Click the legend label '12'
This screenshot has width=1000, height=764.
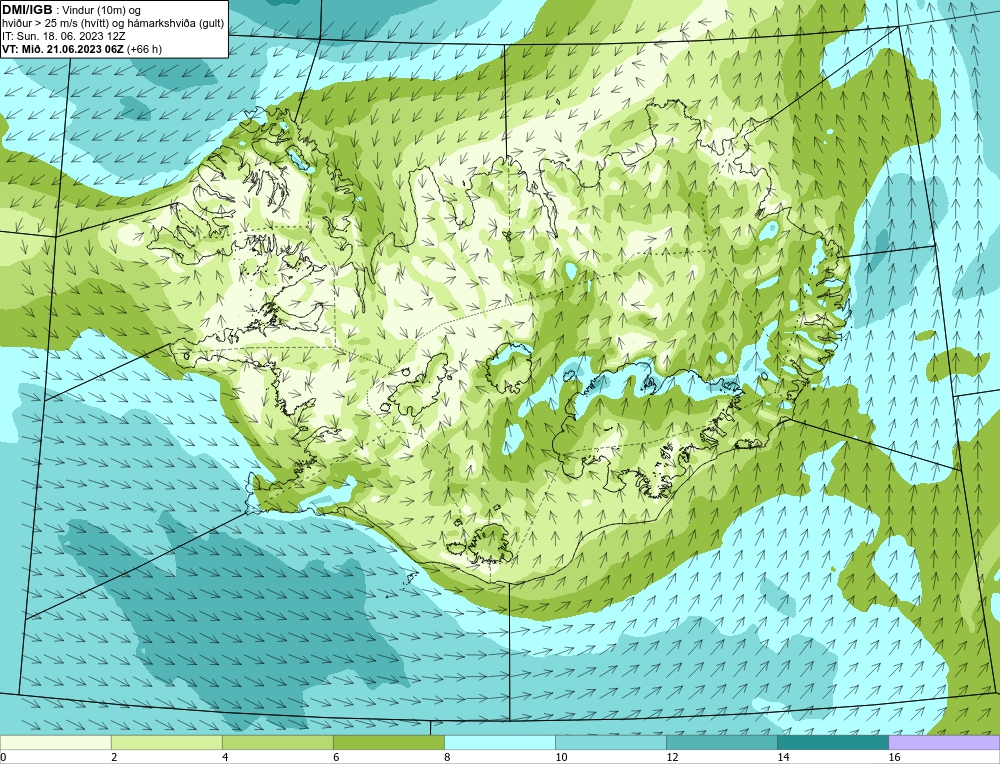click(x=672, y=757)
